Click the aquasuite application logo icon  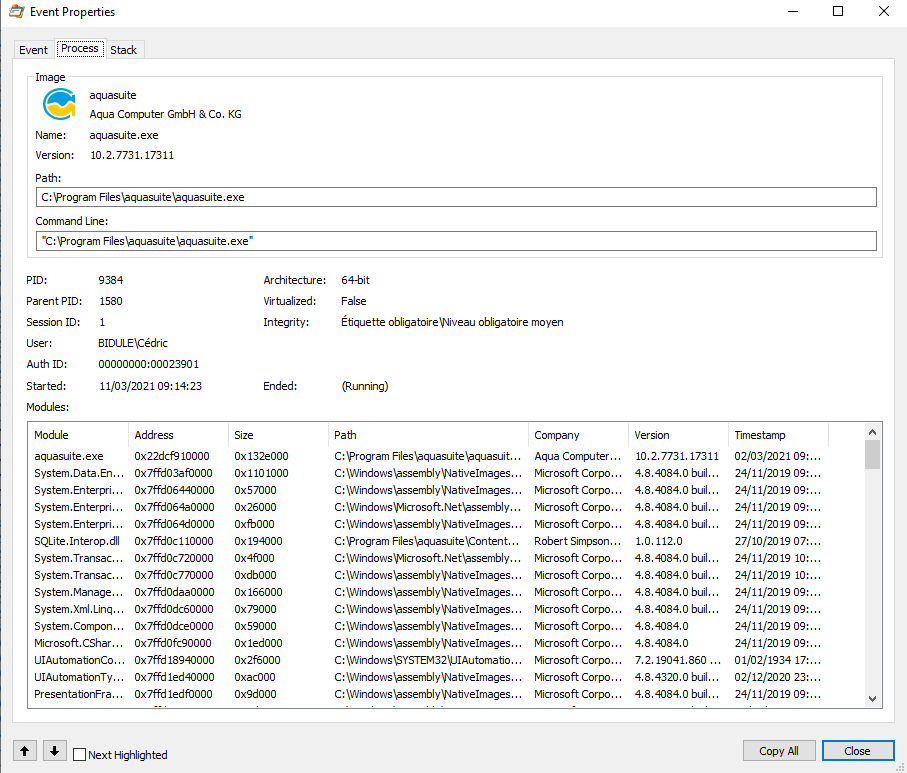click(59, 104)
